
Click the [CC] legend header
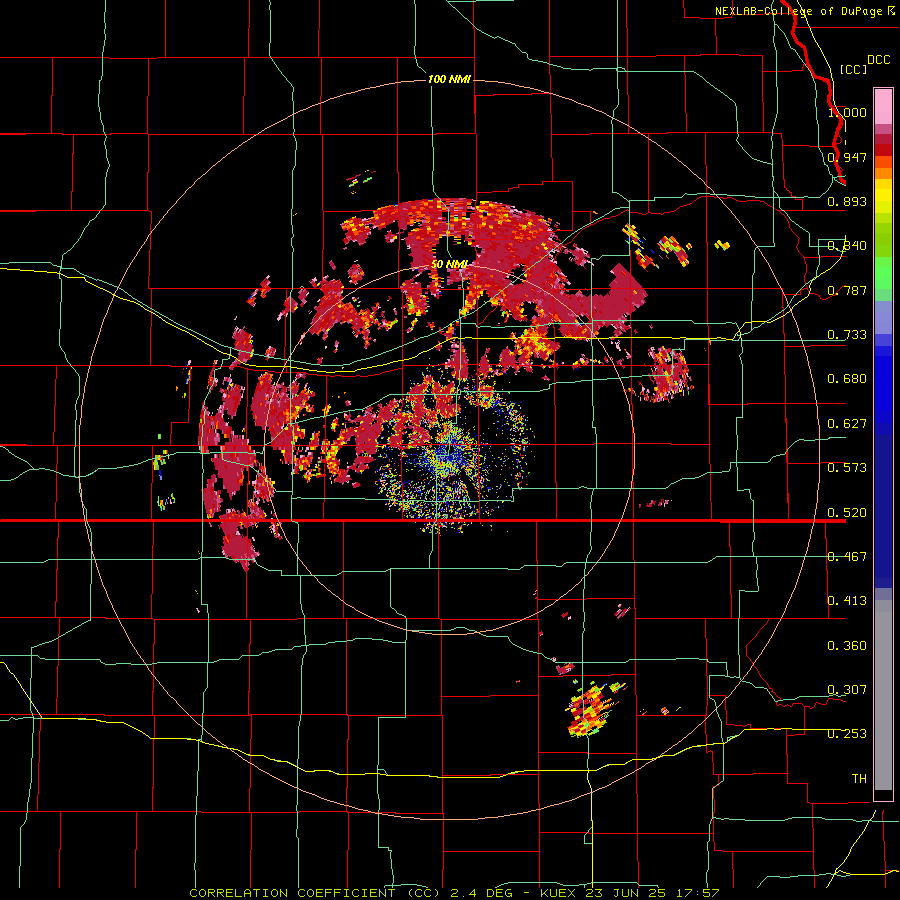click(853, 69)
